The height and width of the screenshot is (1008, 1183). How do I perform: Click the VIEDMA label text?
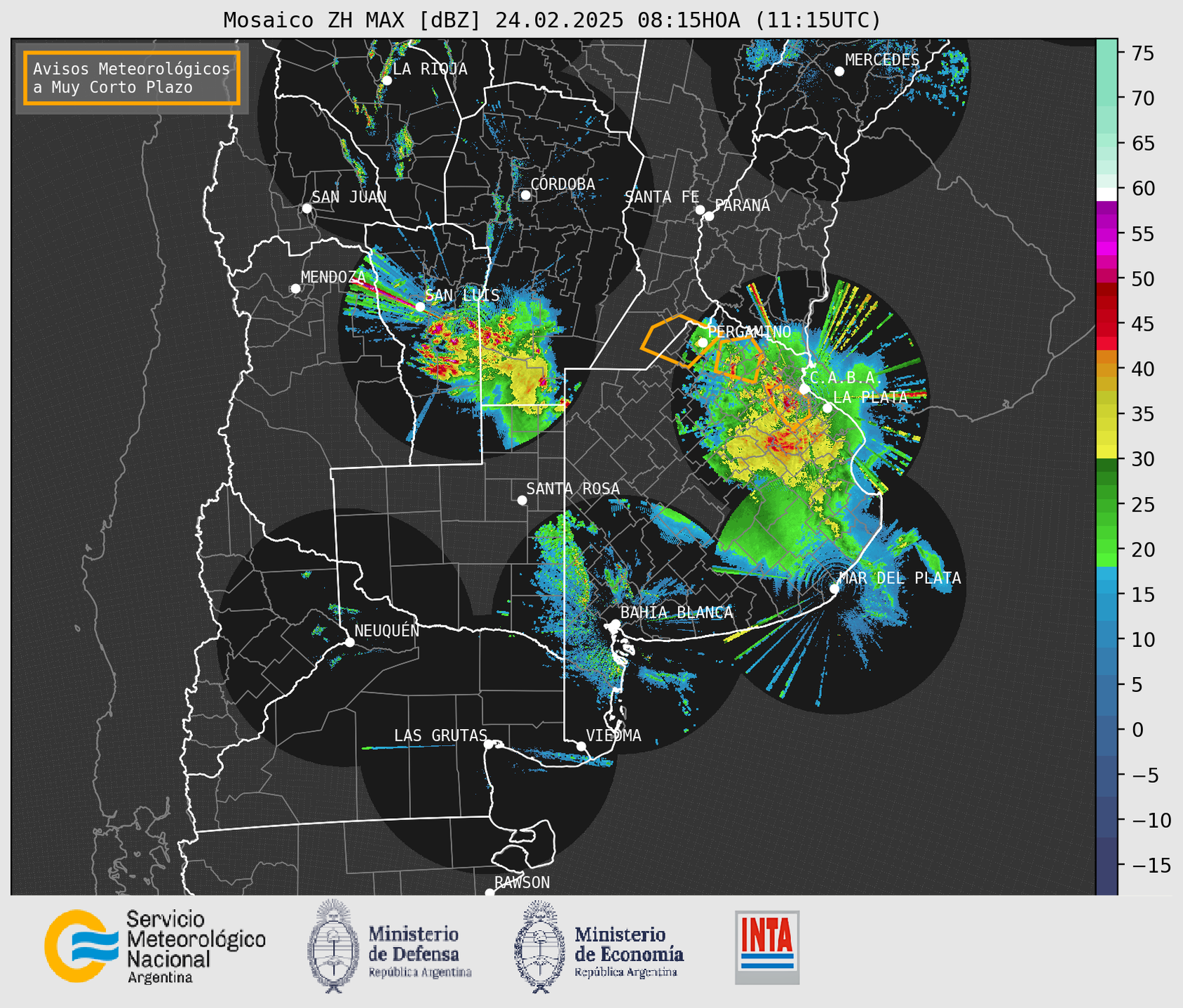tap(614, 735)
